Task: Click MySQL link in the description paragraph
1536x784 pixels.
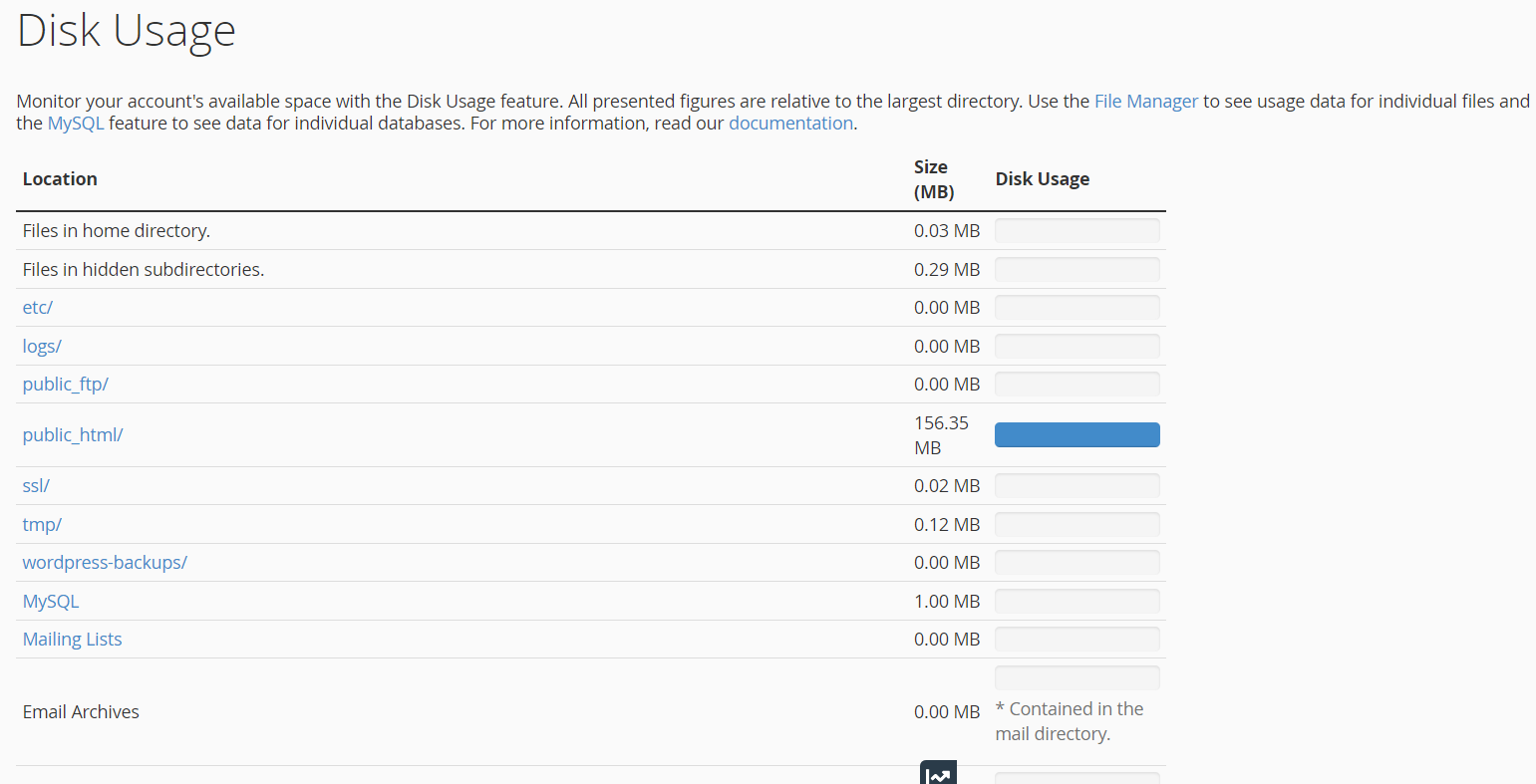Action: coord(75,123)
